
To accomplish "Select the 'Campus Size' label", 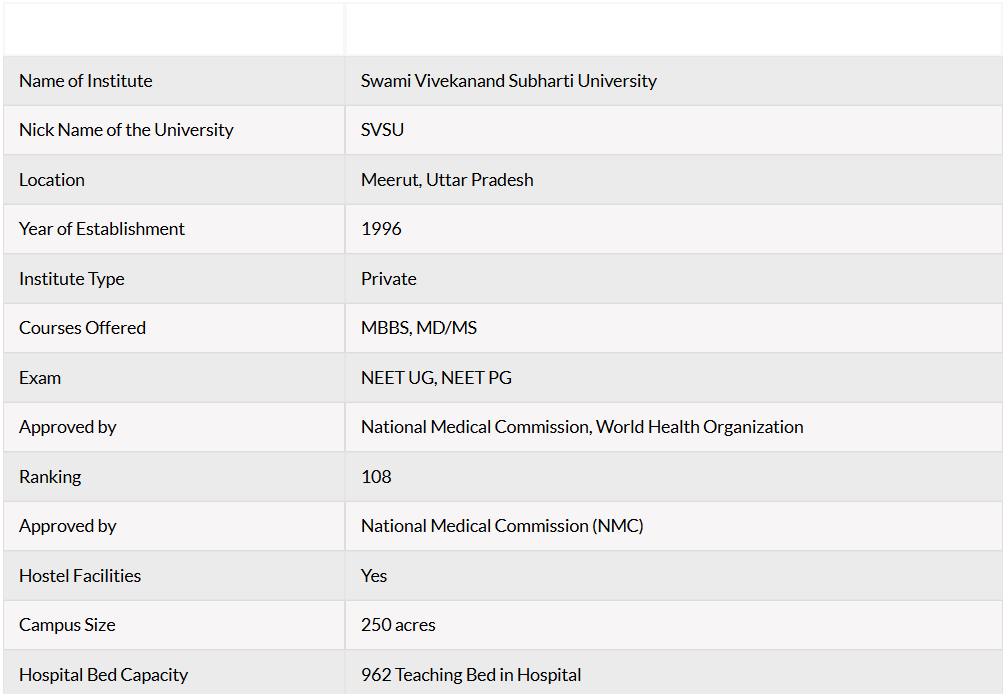I will 67,625.
